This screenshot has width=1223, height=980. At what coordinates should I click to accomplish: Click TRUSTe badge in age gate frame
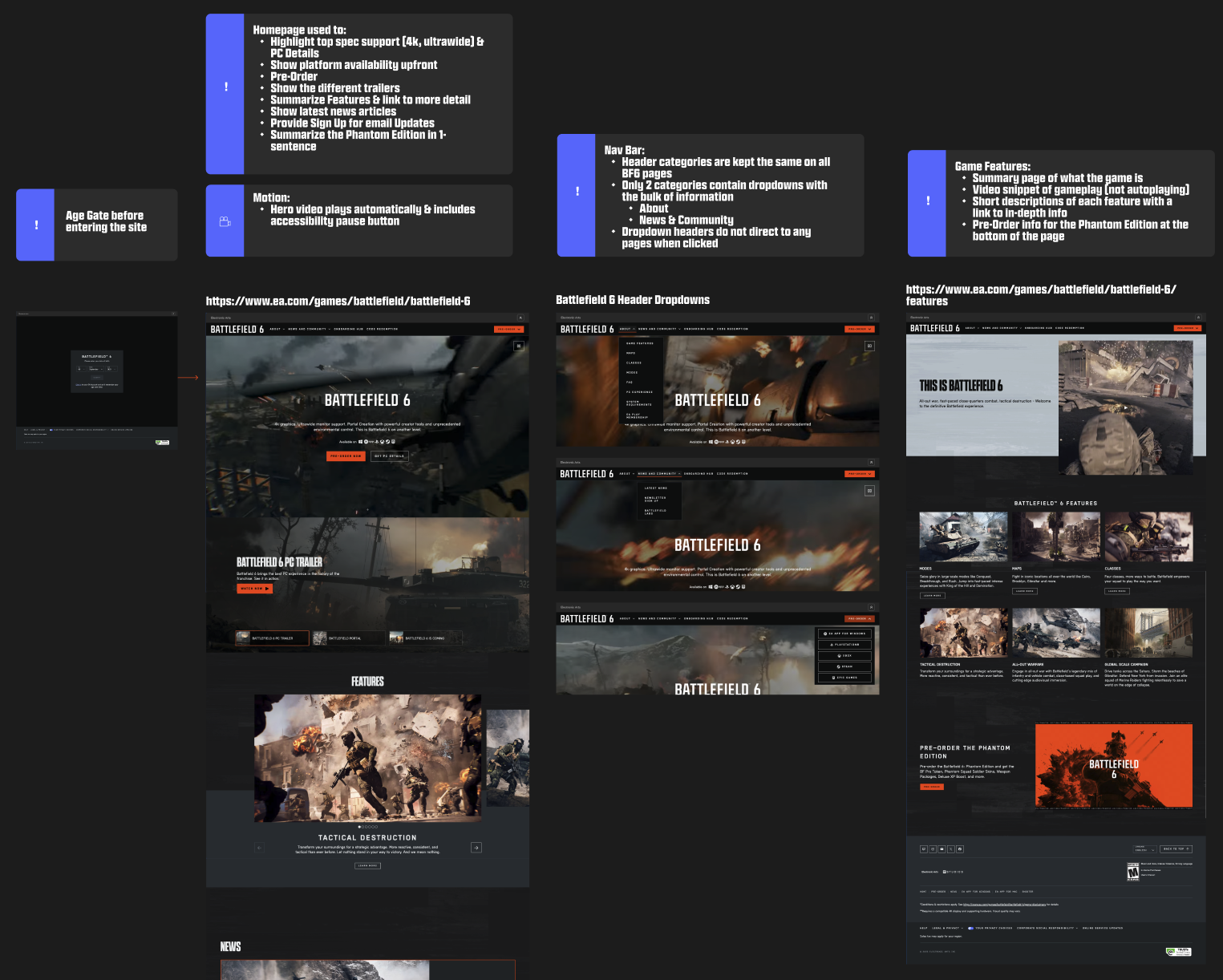(x=163, y=442)
